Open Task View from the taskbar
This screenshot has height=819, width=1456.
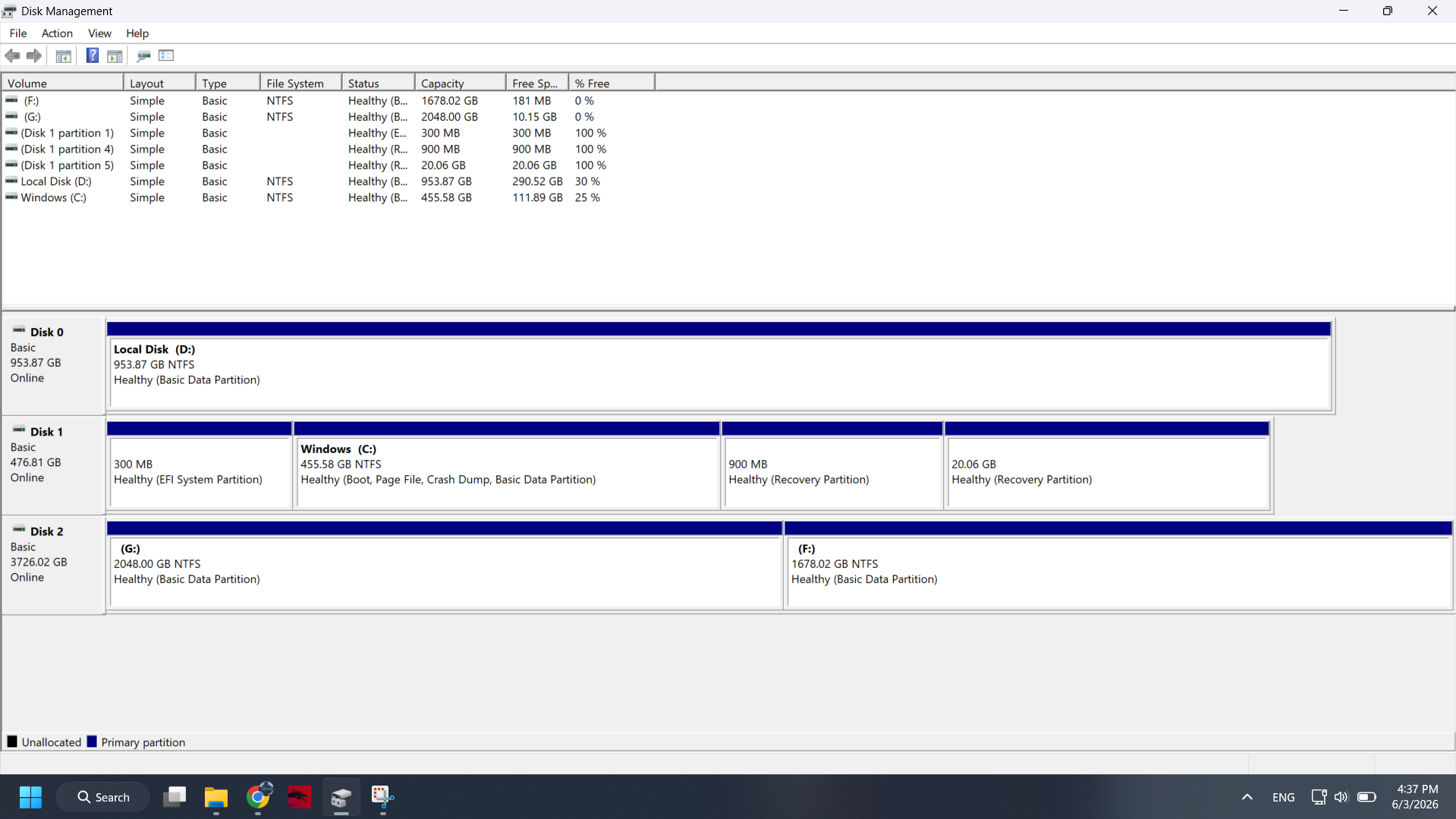tap(175, 797)
